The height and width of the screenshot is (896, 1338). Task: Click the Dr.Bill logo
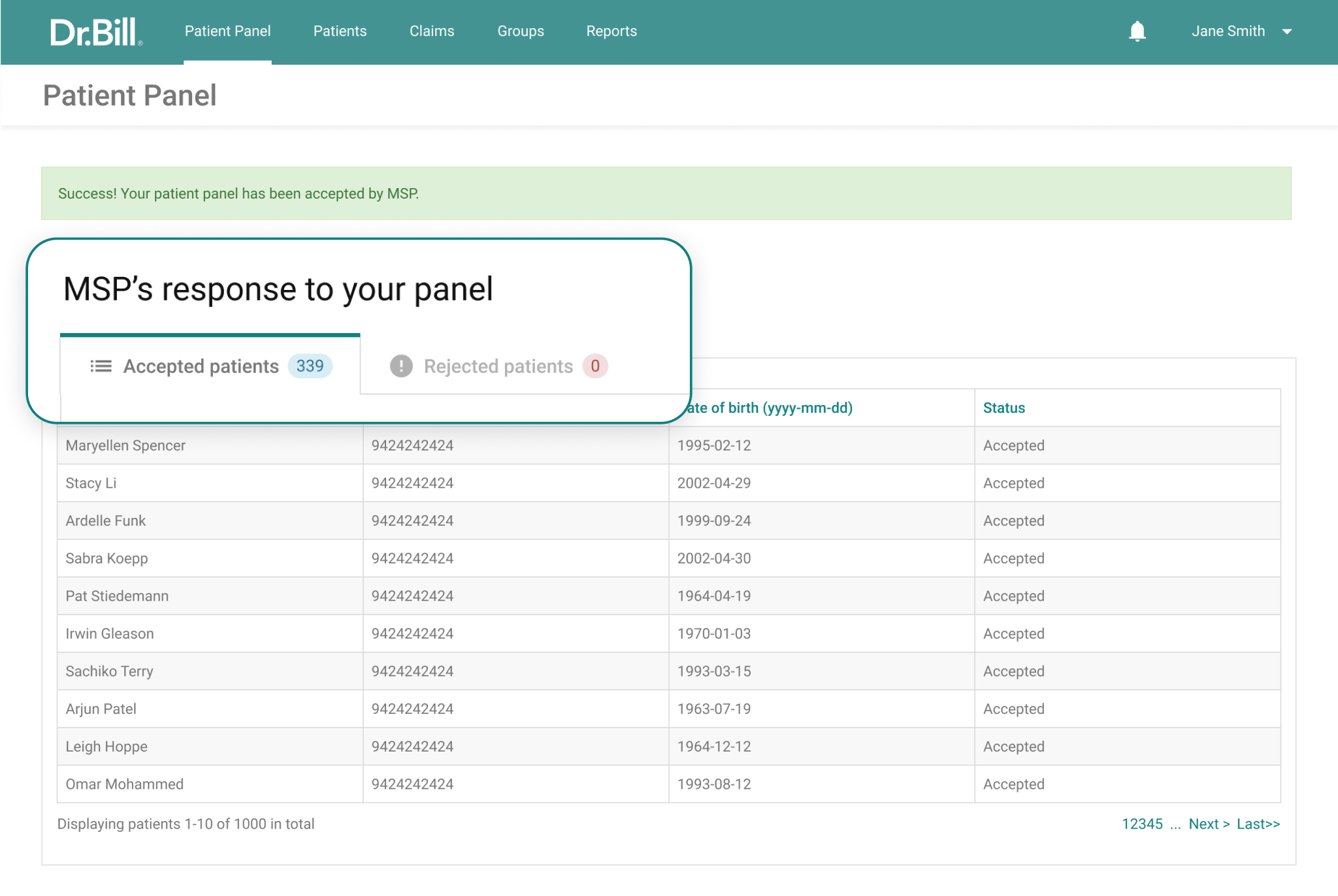(x=96, y=31)
